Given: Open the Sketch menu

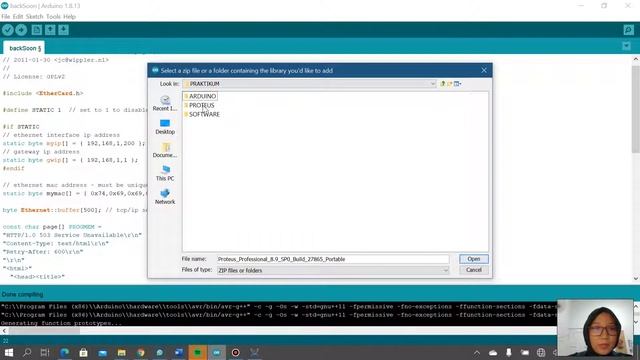Looking at the screenshot, I should click(34, 17).
